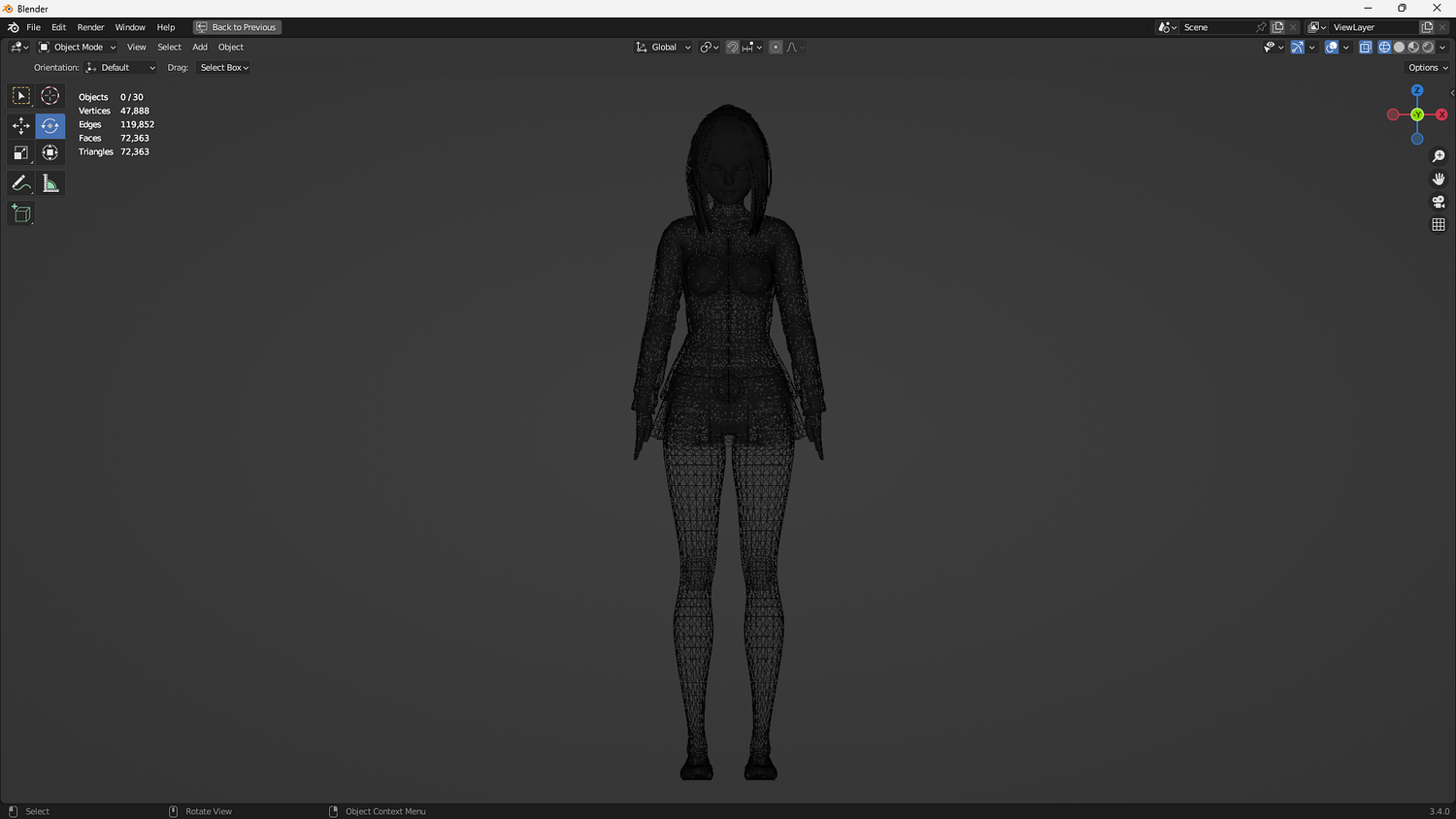Screen dimensions: 1456x819
Task: Open the scene browse dropdown
Action: (x=1167, y=27)
